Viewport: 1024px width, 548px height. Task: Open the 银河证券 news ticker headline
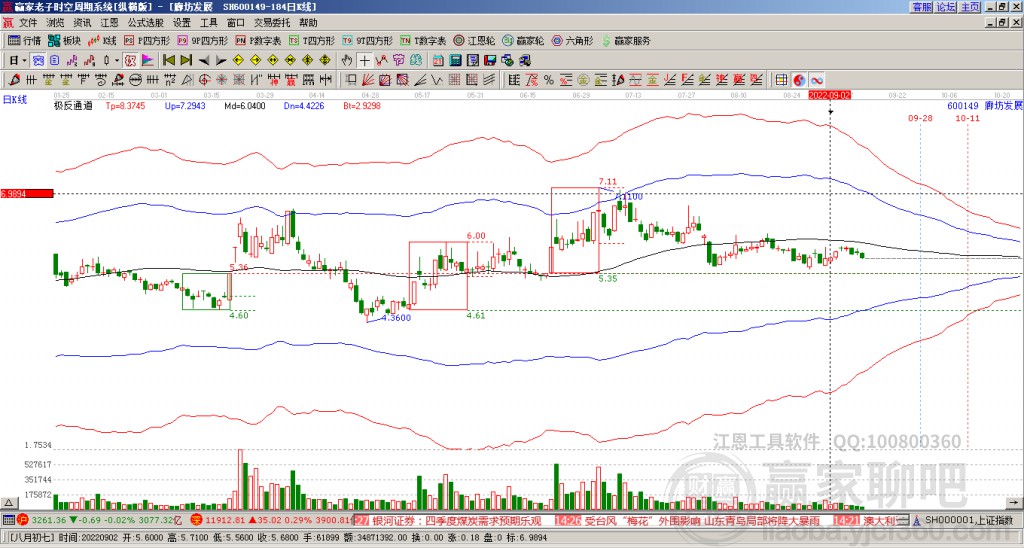coord(456,521)
